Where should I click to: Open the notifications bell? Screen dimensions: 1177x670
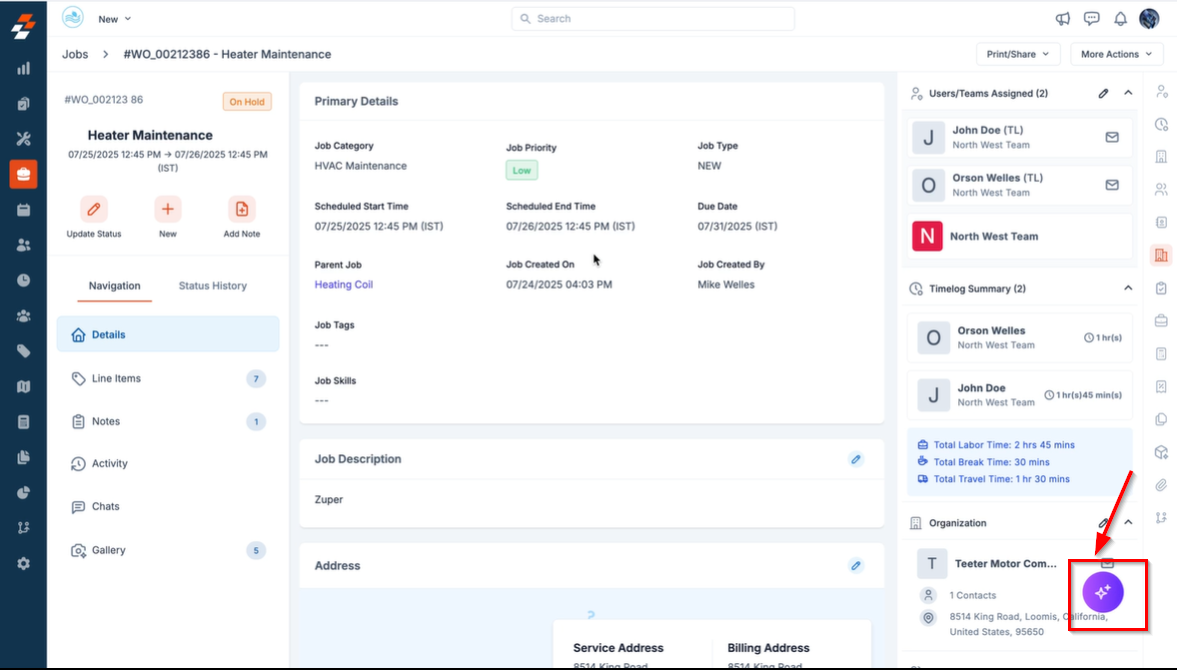pyautogui.click(x=1120, y=19)
